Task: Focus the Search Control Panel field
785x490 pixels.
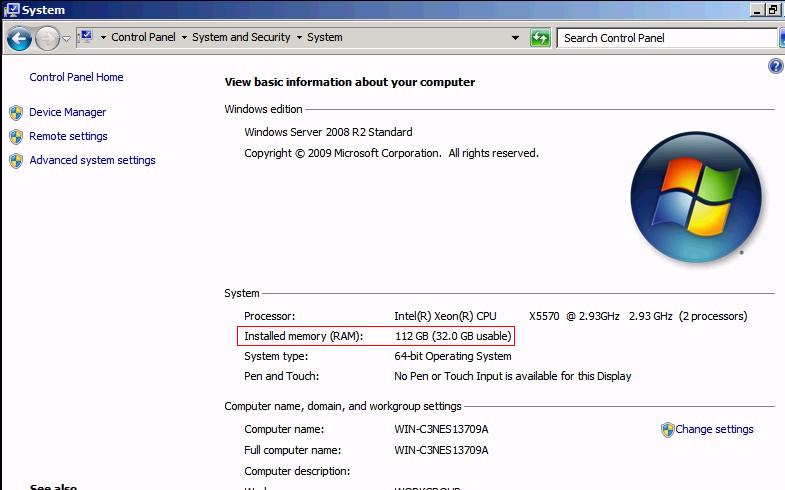Action: (x=667, y=38)
